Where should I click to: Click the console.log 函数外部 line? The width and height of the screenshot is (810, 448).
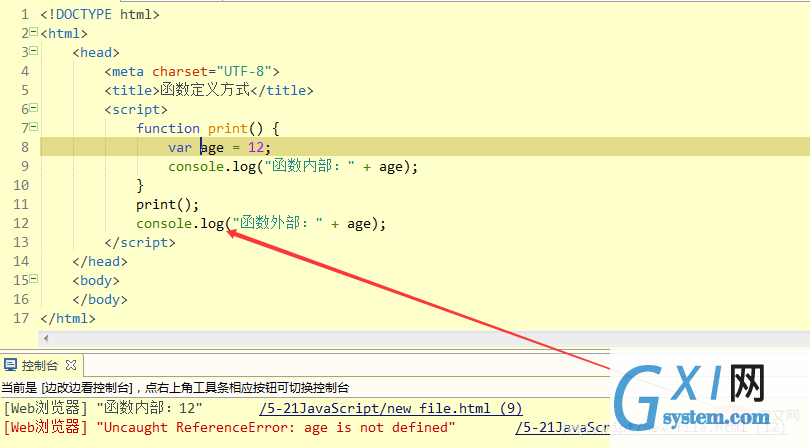(261, 223)
